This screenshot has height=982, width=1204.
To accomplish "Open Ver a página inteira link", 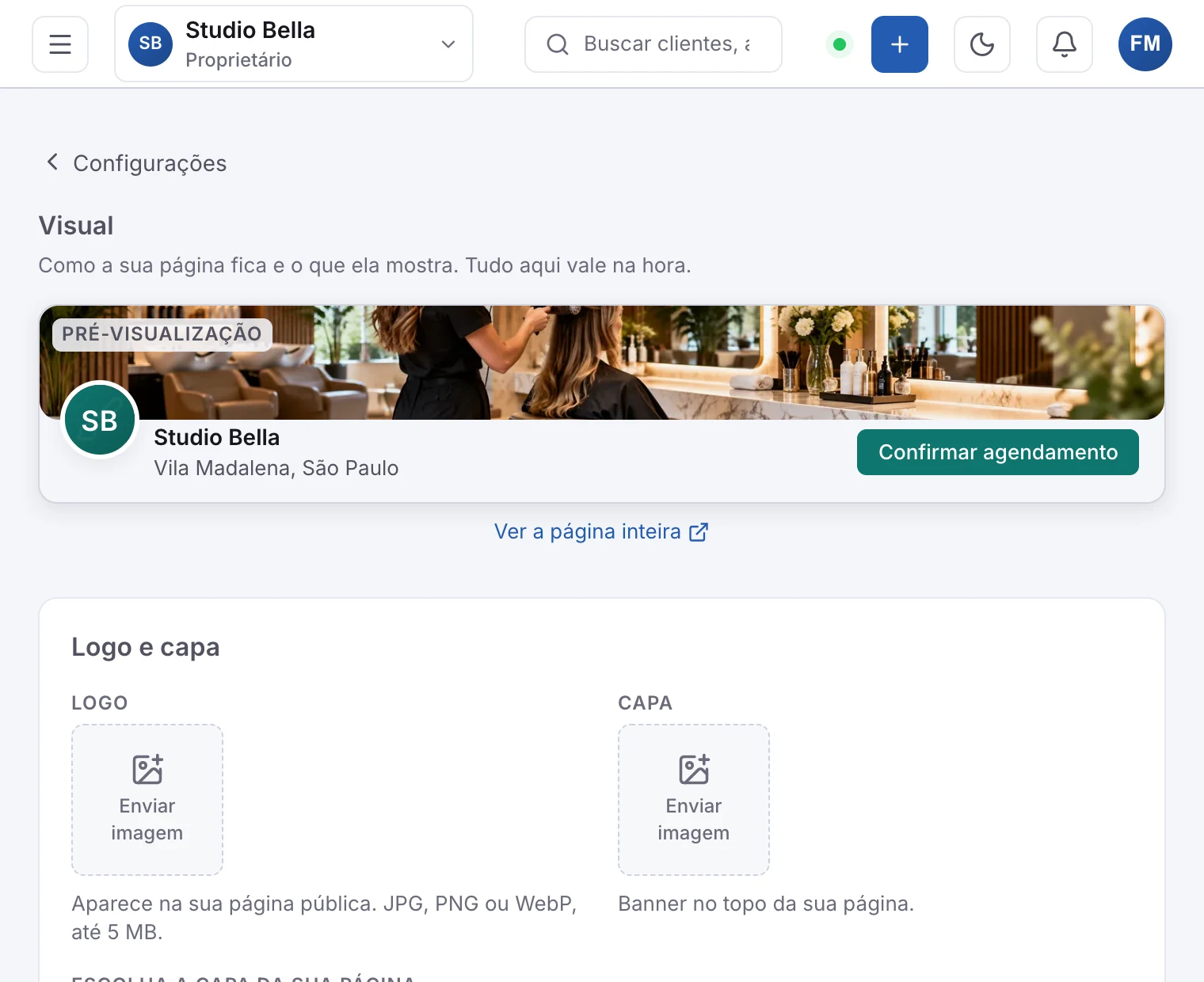I will [x=601, y=531].
